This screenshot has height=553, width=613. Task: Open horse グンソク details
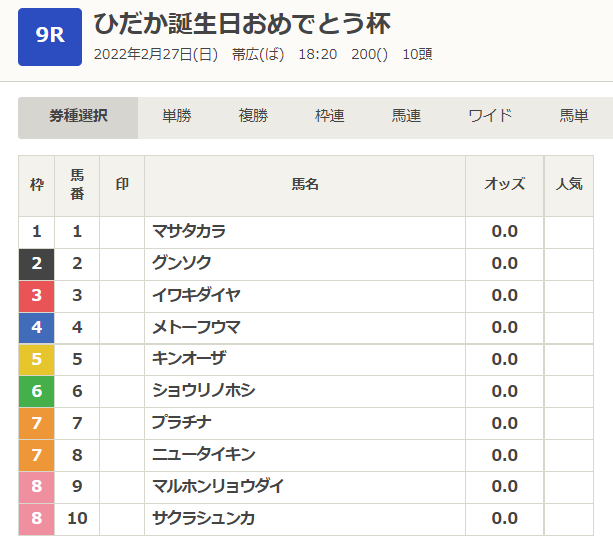pyautogui.click(x=181, y=264)
